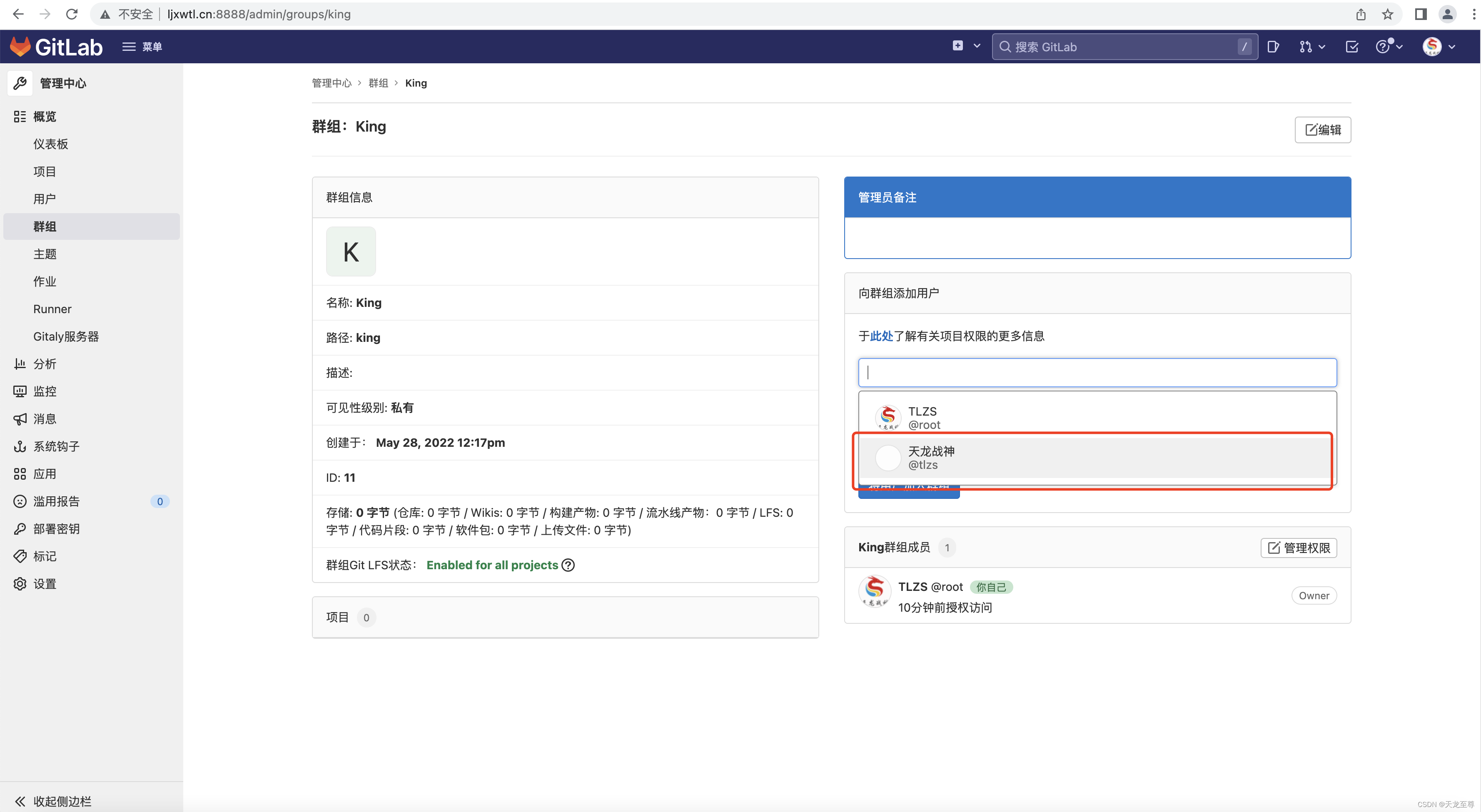Screen dimensions: 1481x812
Task: Focus the 搜索 GitLab search field
Action: [1124, 47]
